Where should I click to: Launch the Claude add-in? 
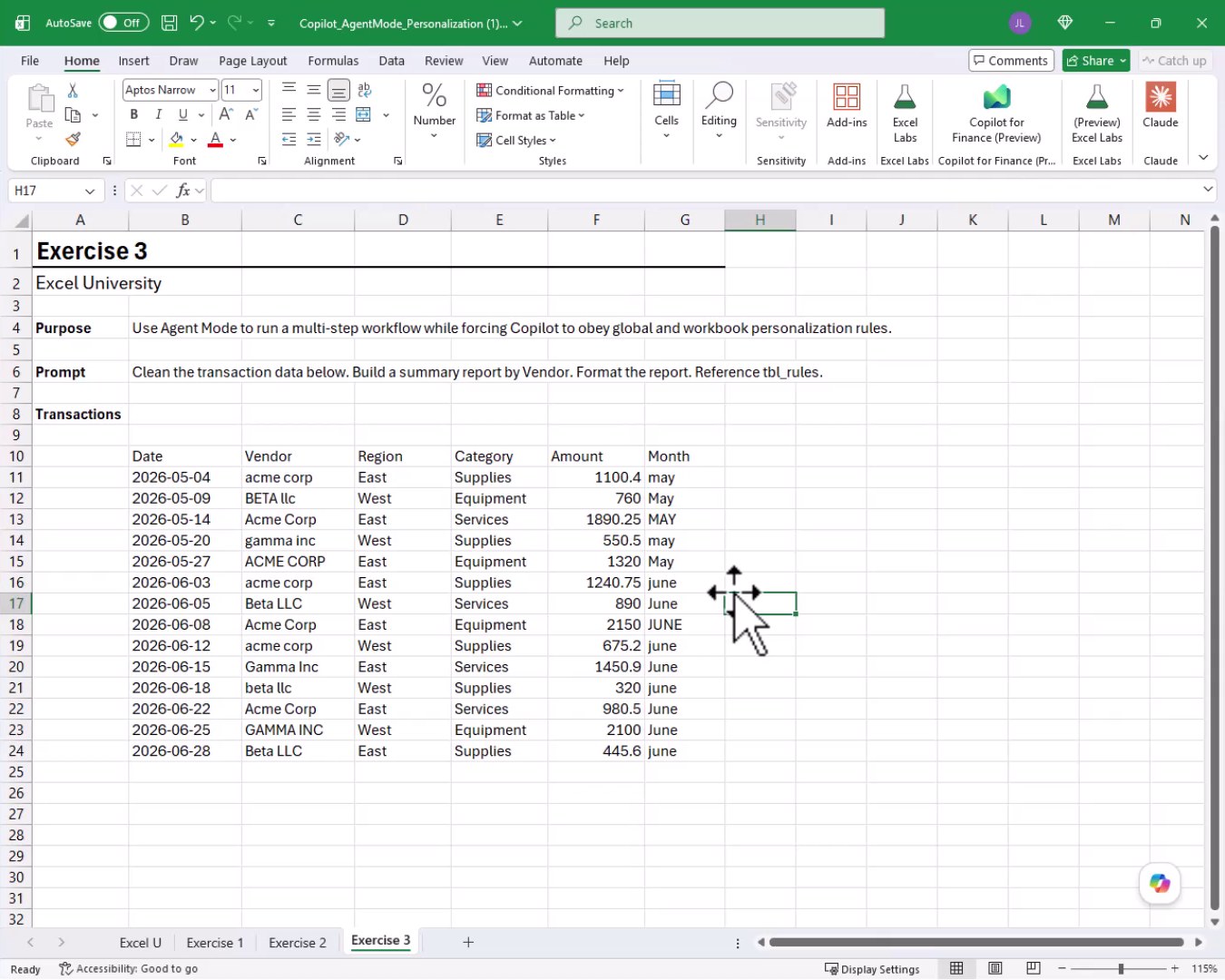point(1160,107)
